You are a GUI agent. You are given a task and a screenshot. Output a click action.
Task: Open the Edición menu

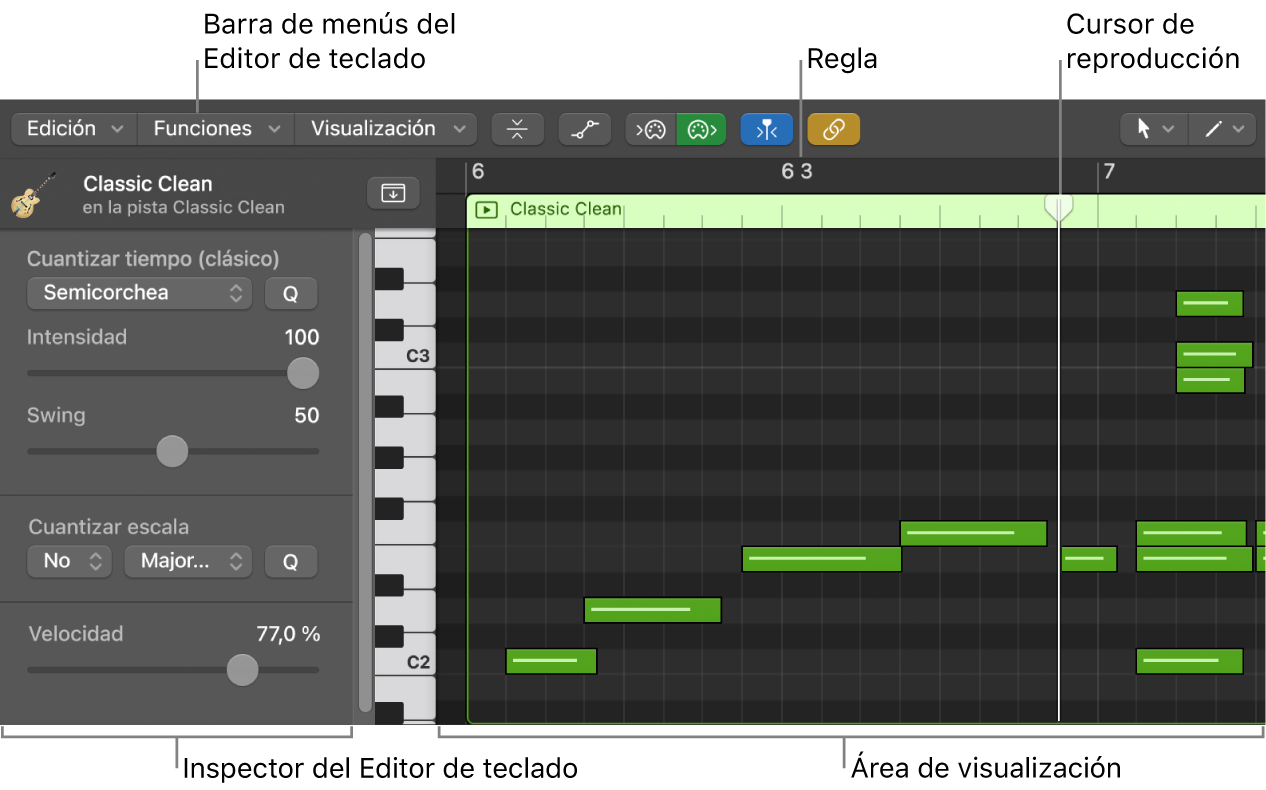click(74, 129)
